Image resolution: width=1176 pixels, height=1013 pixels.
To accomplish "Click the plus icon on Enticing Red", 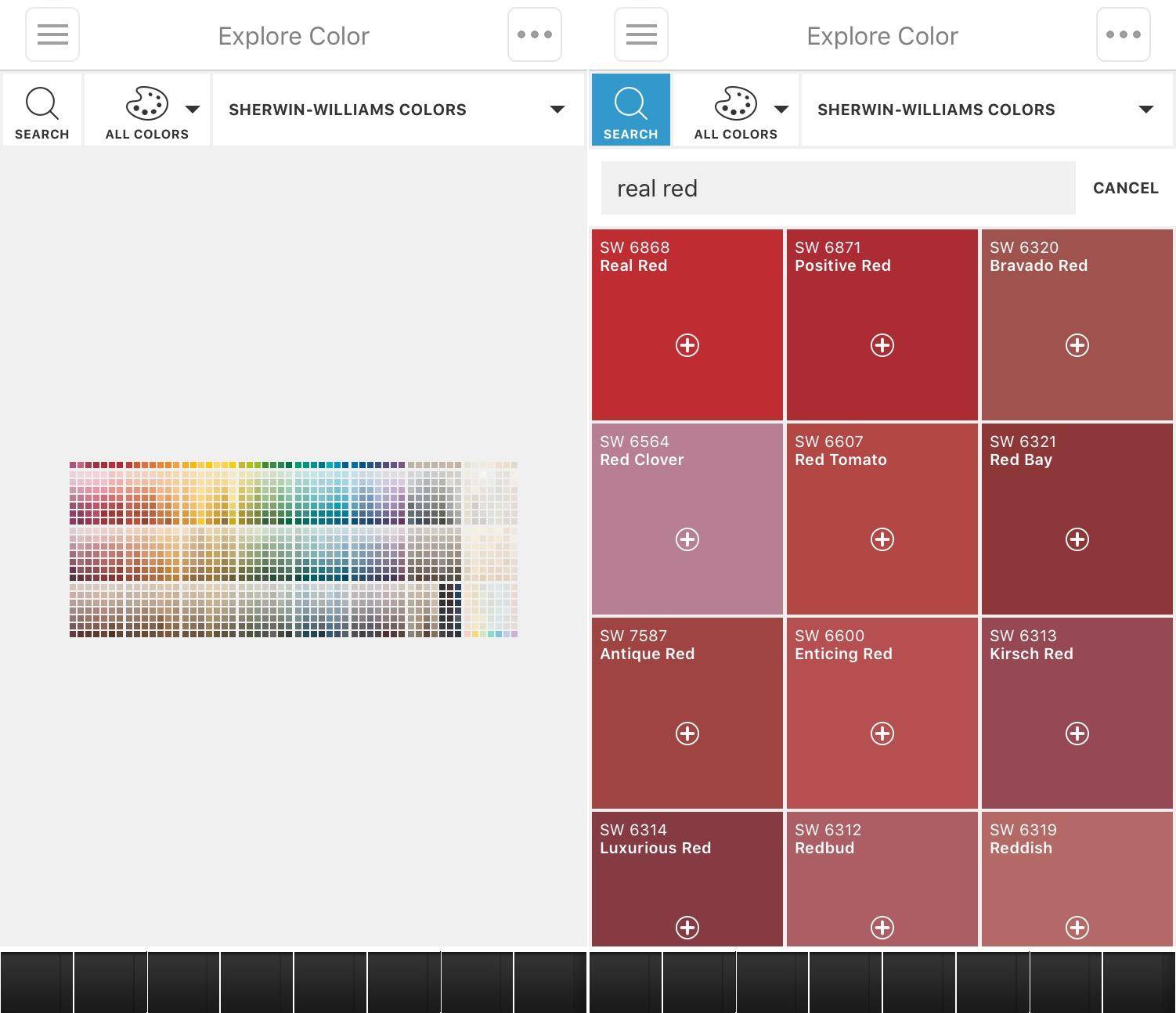I will point(882,734).
